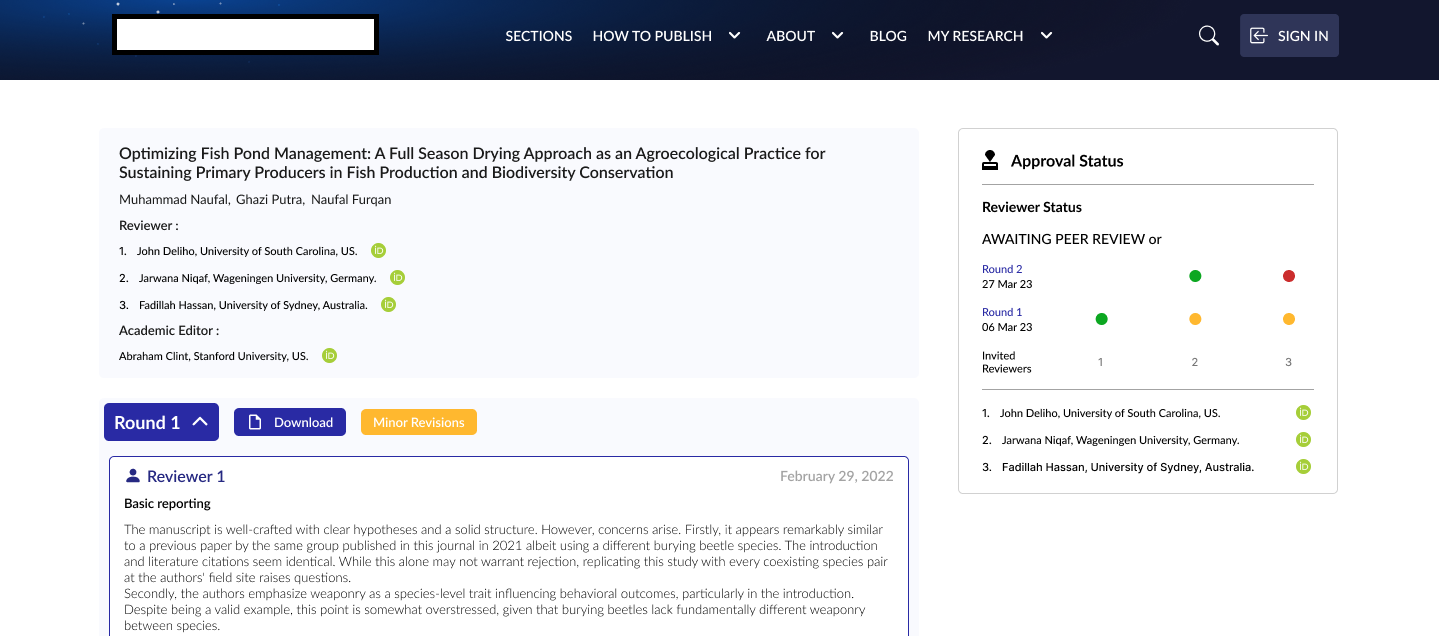The image size is (1439, 636).
Task: Click Academic Editor label
Action: coord(168,330)
